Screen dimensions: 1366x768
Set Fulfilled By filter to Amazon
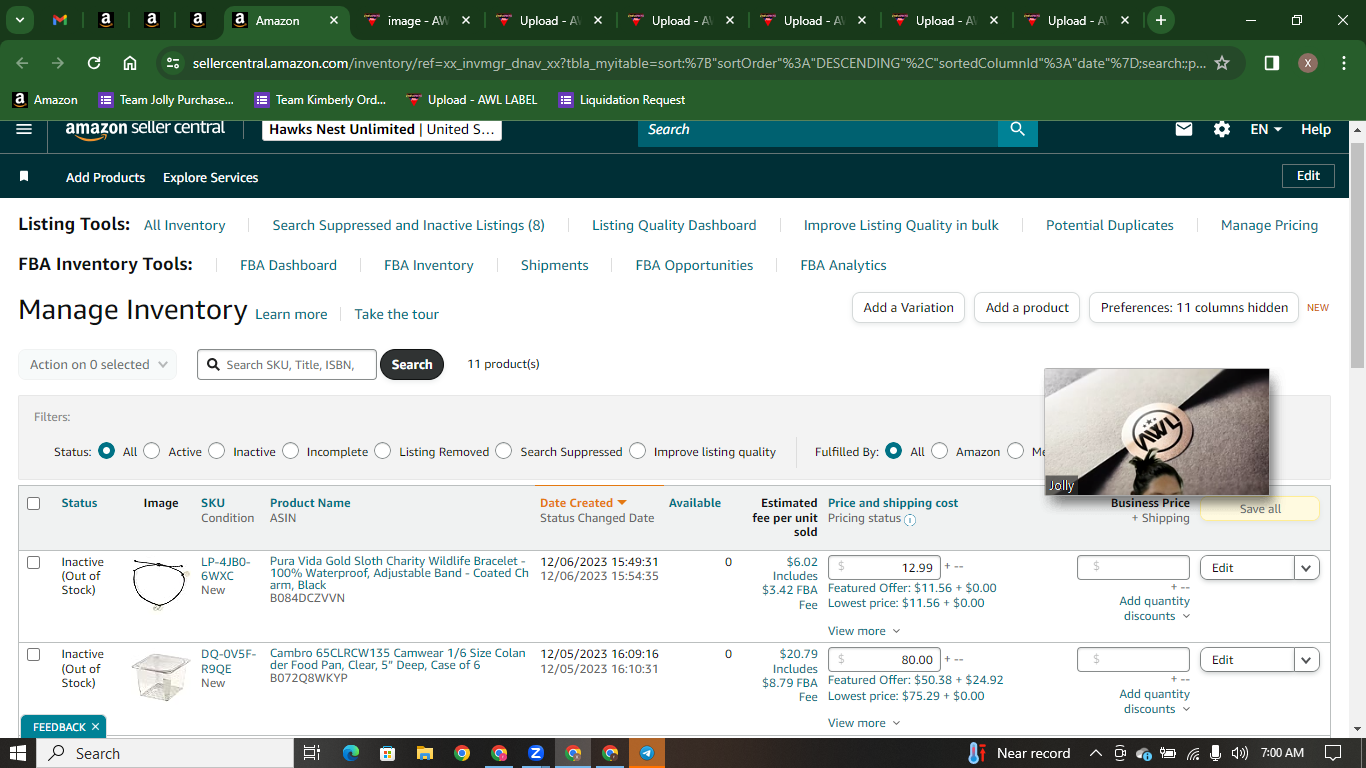pyautogui.click(x=940, y=451)
